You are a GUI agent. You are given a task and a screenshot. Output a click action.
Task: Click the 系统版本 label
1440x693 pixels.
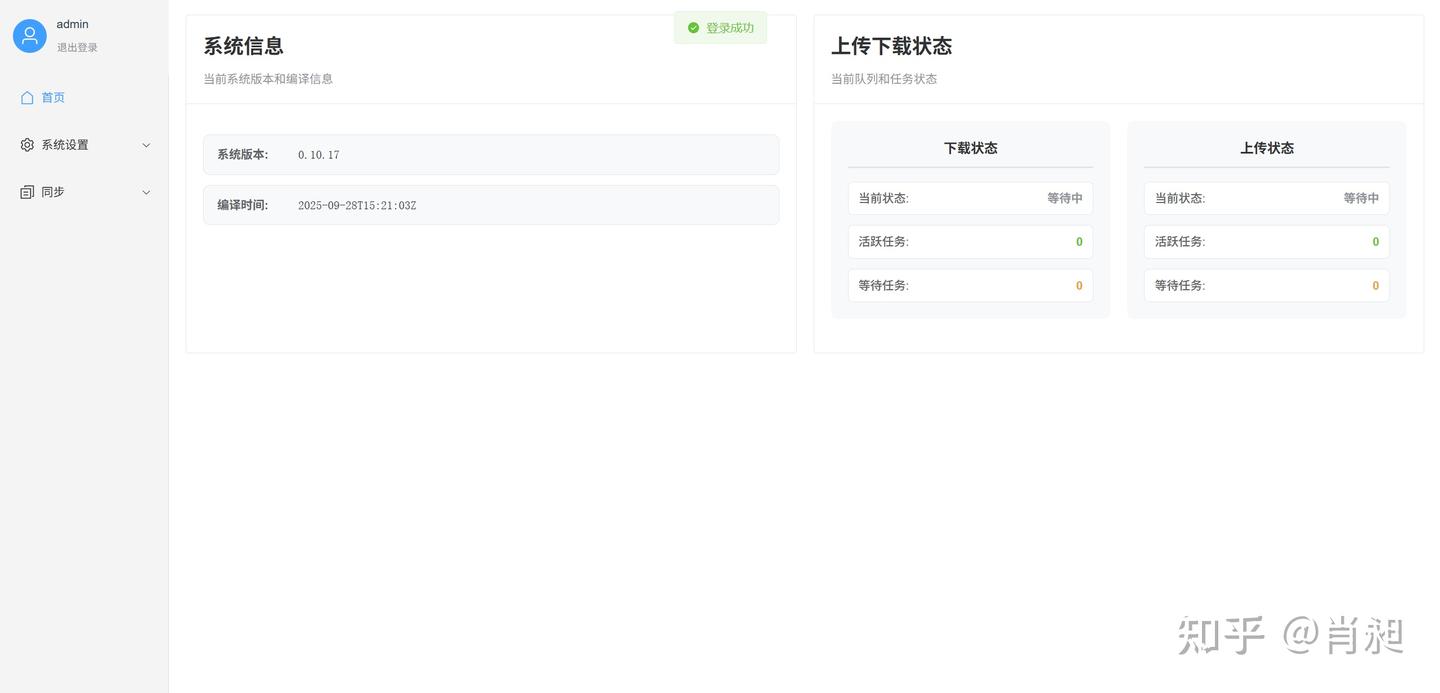click(243, 155)
